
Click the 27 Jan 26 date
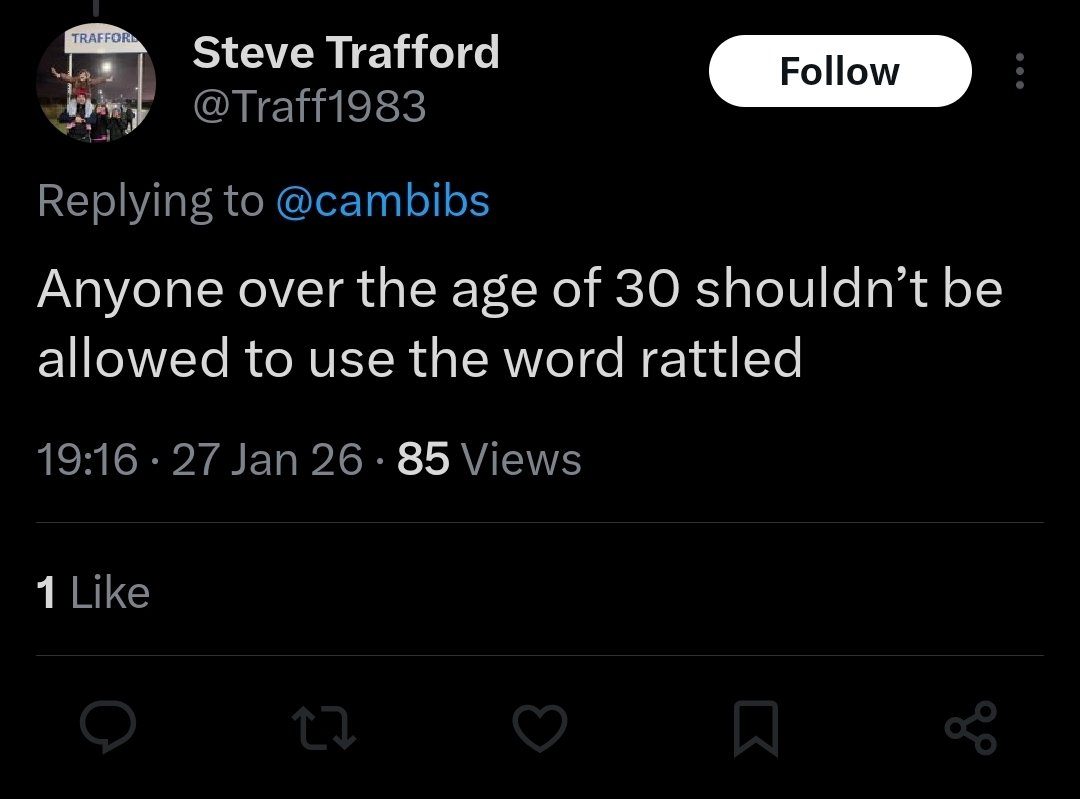(267, 459)
